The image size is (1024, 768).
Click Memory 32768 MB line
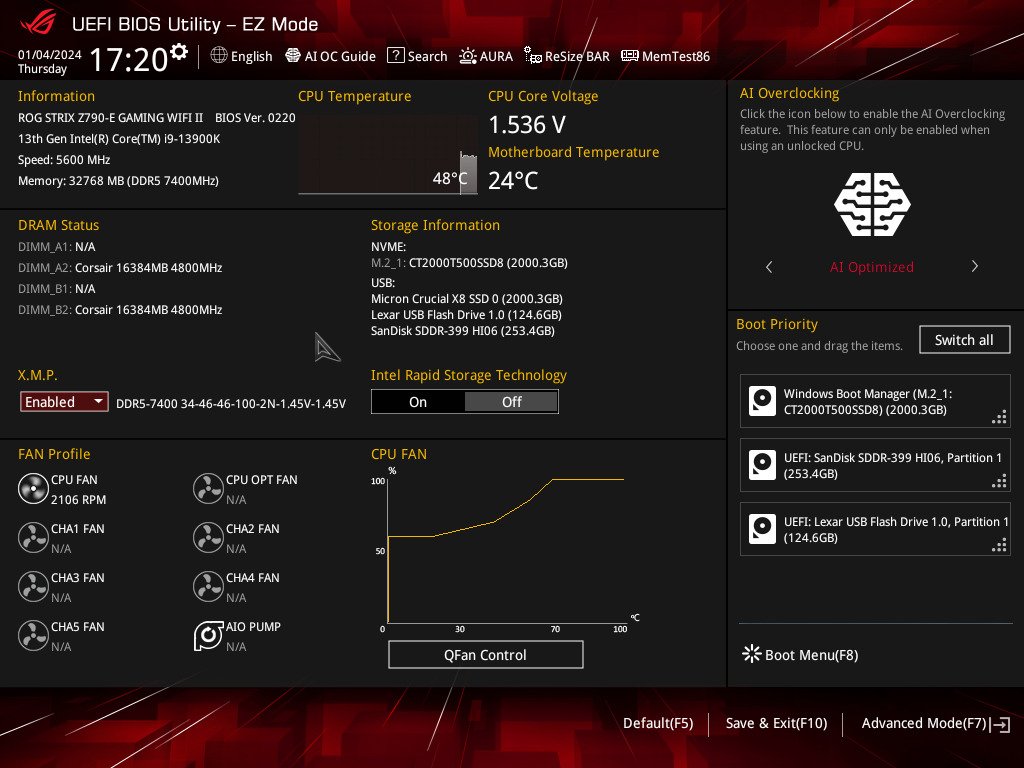(118, 181)
